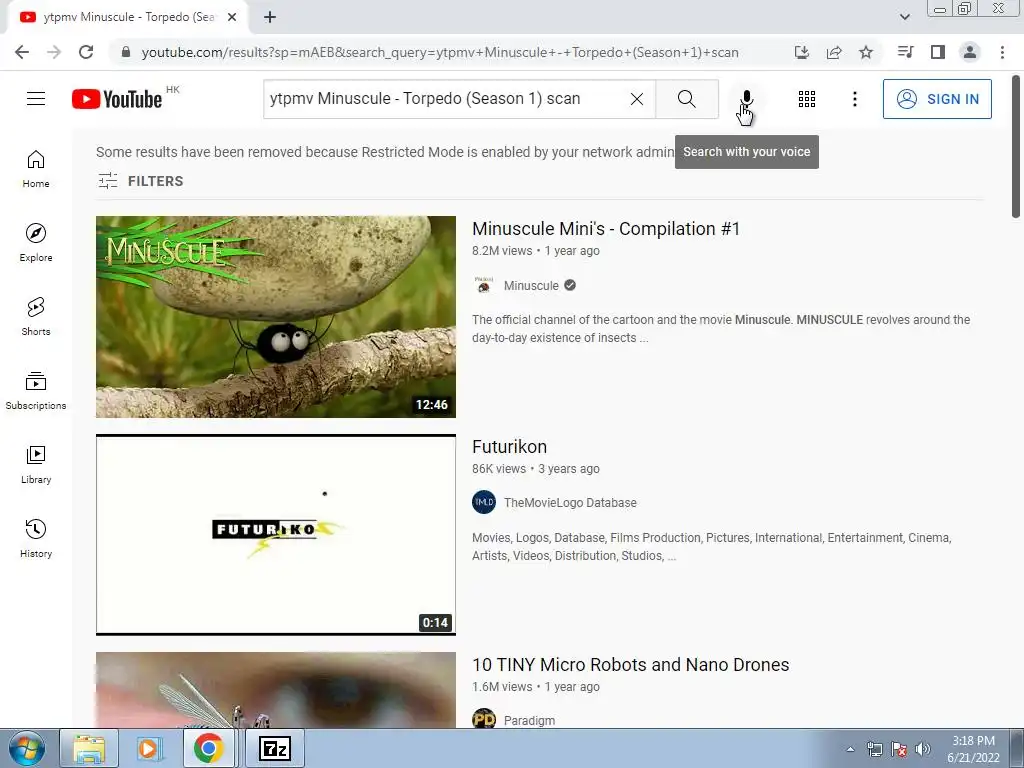
Task: Click the Minuscule channel avatar
Action: (484, 285)
